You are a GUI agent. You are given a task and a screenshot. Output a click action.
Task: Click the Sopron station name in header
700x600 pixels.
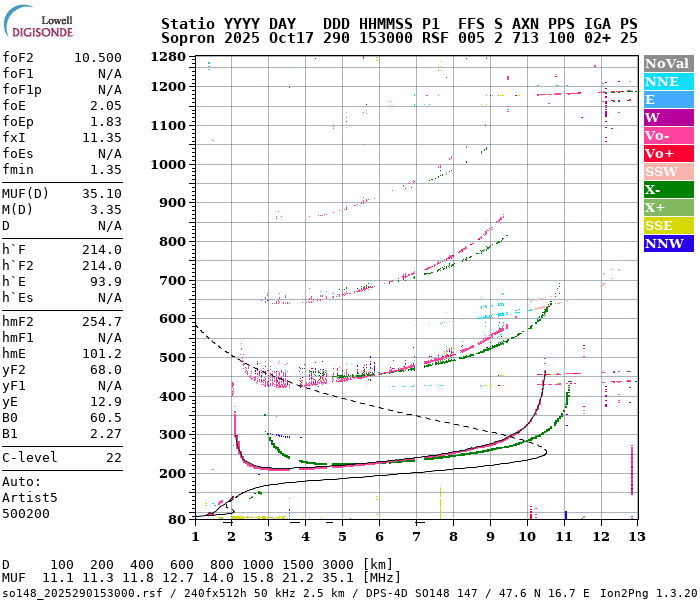pos(186,37)
